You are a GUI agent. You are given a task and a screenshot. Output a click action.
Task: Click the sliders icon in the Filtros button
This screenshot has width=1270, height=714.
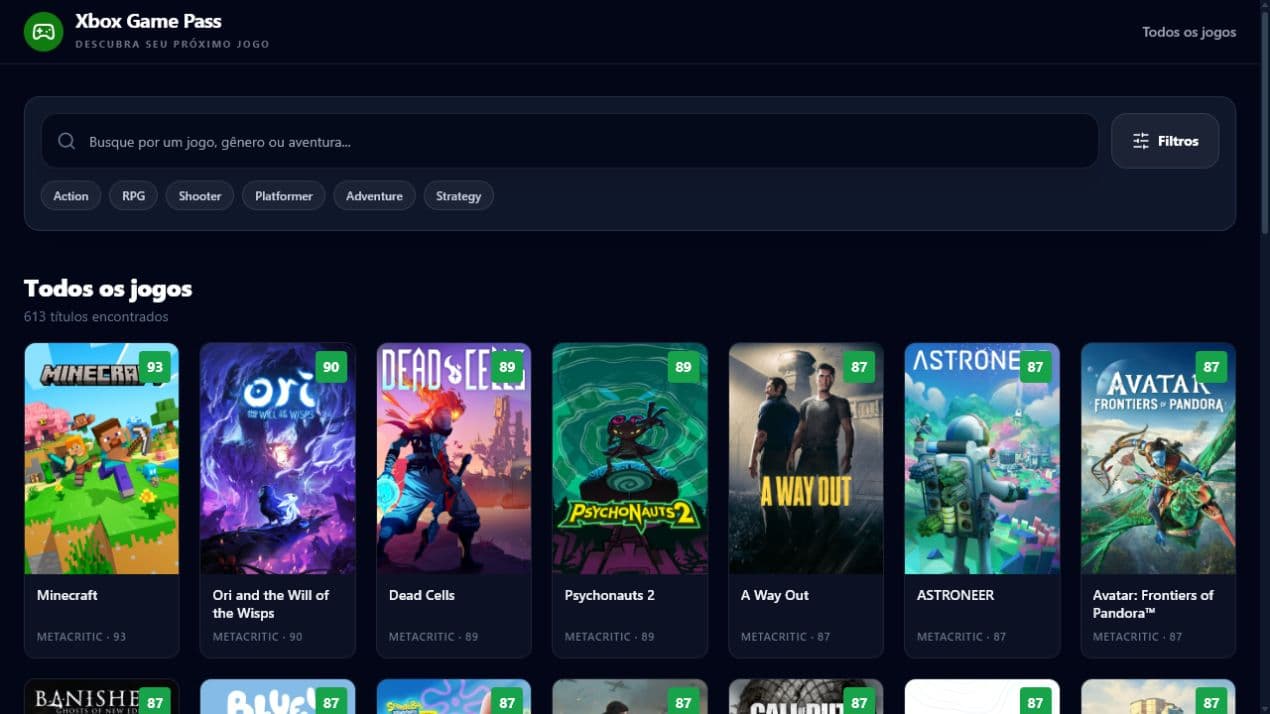click(x=1141, y=141)
